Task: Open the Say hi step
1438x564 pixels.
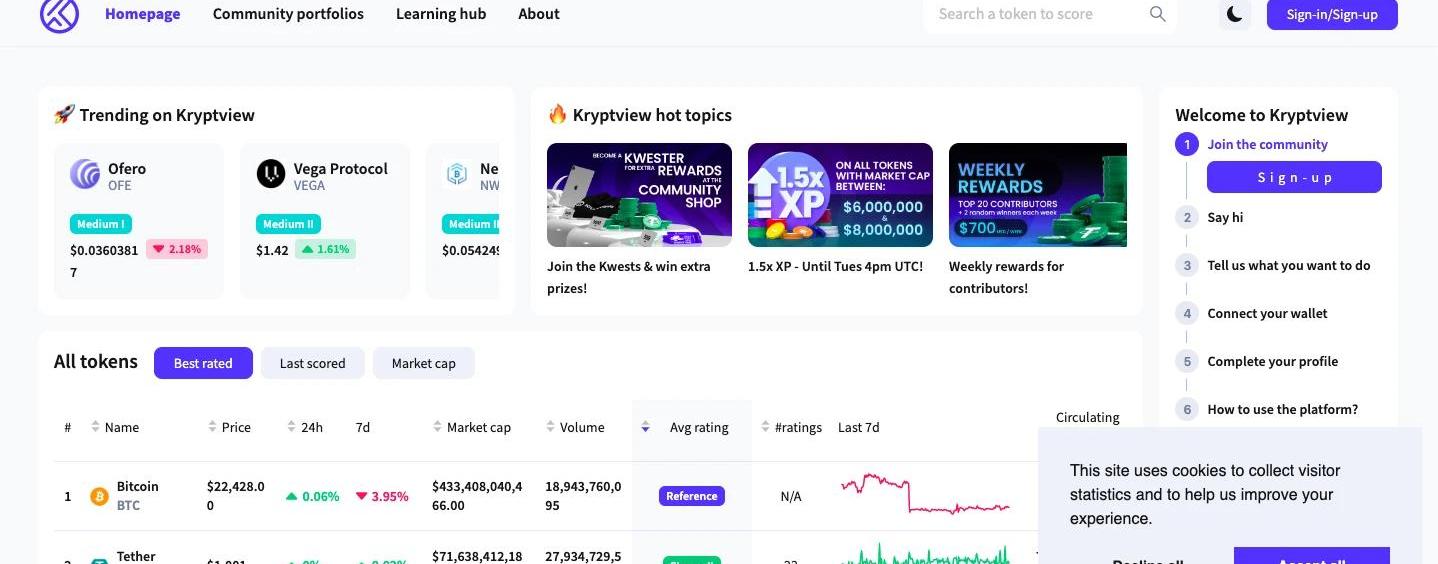Action: [1225, 217]
